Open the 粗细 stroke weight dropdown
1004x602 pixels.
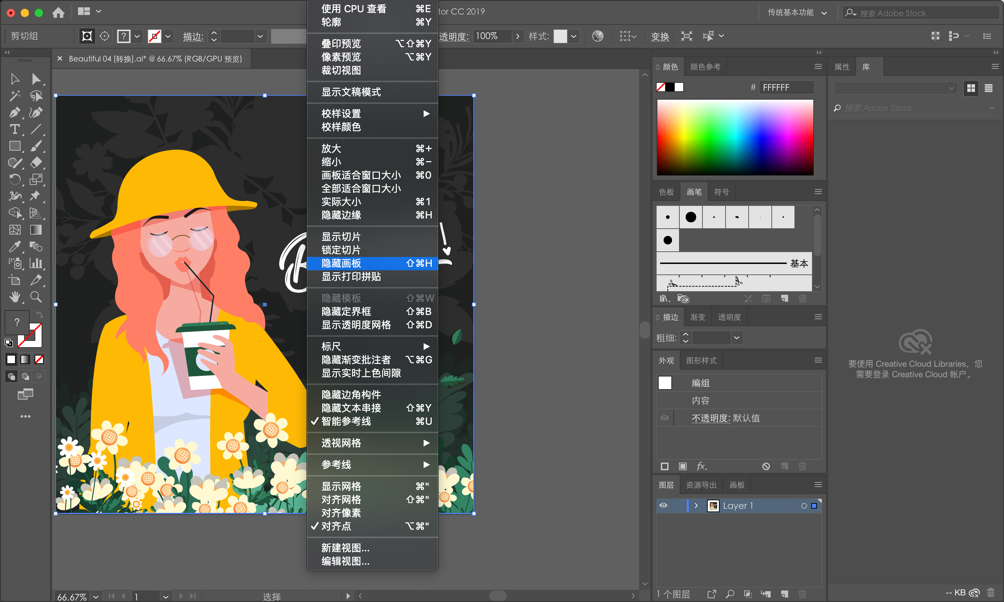737,338
